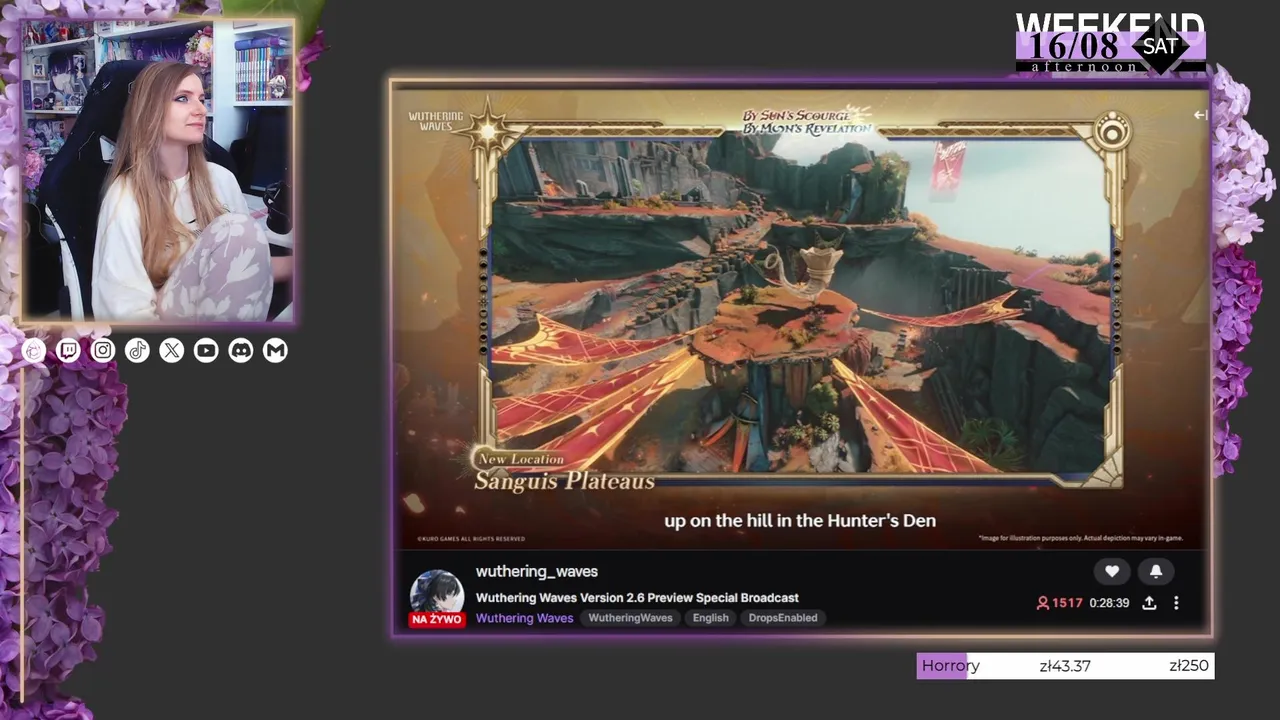Click the zł43.37 current goal amount
The height and width of the screenshot is (720, 1280).
pos(1065,666)
